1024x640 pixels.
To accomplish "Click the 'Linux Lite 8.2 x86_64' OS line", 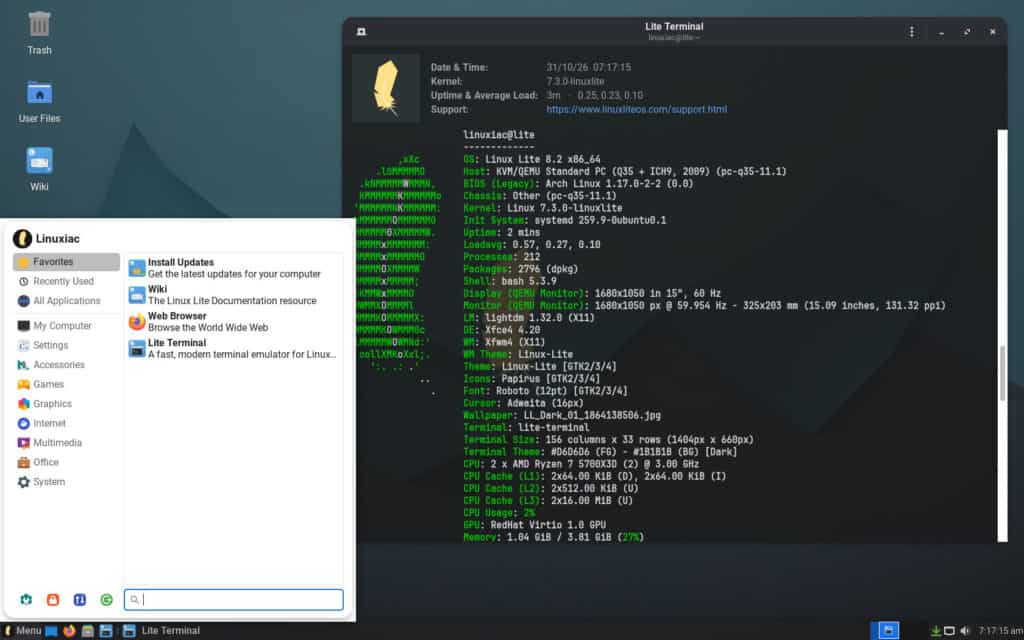I will [x=532, y=159].
